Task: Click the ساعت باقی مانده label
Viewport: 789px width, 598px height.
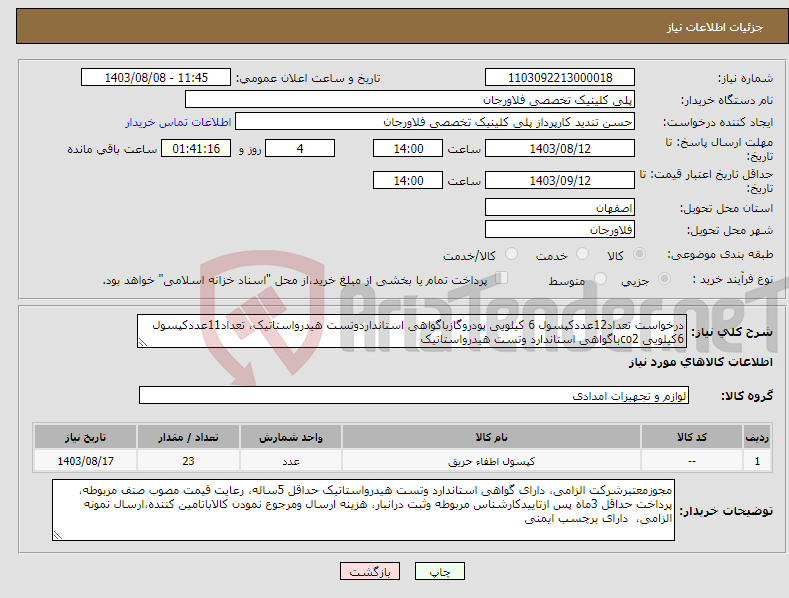Action: coord(112,149)
